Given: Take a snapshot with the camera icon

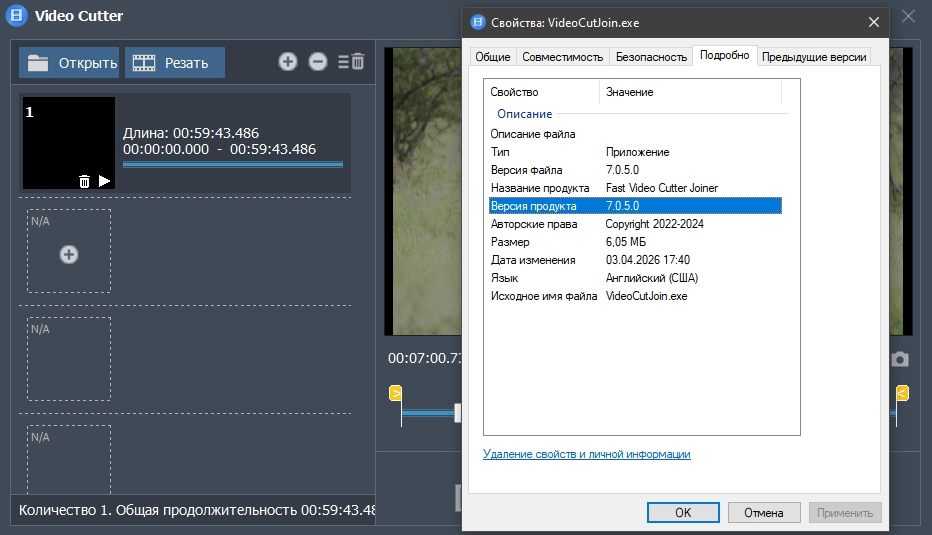Looking at the screenshot, I should point(900,359).
